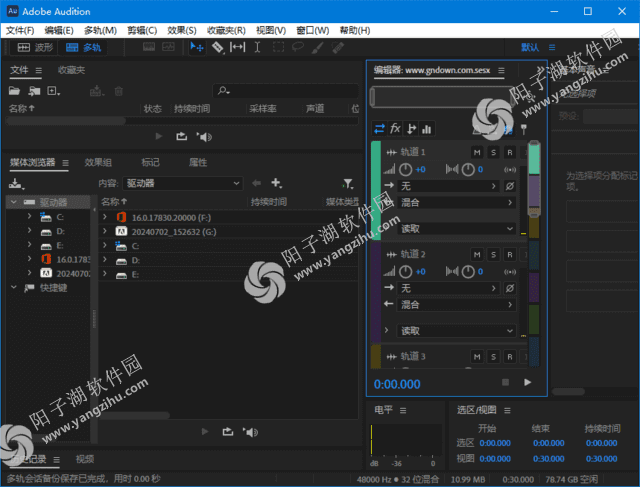Screen dimensions: 640x487
Task: Open the 默认 workspace menu icon
Action: click(x=552, y=48)
